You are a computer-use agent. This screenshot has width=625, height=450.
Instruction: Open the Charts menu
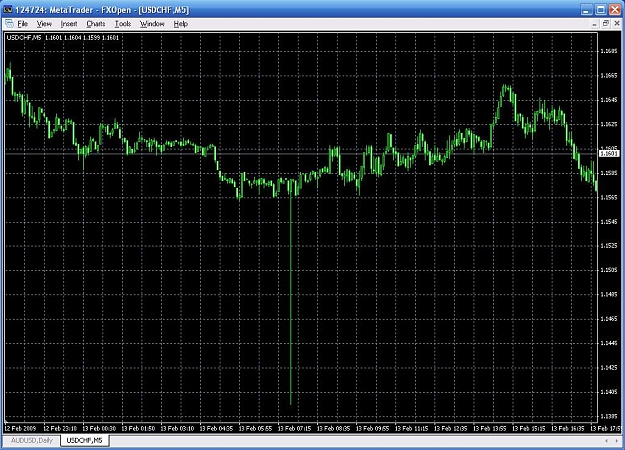[96, 24]
